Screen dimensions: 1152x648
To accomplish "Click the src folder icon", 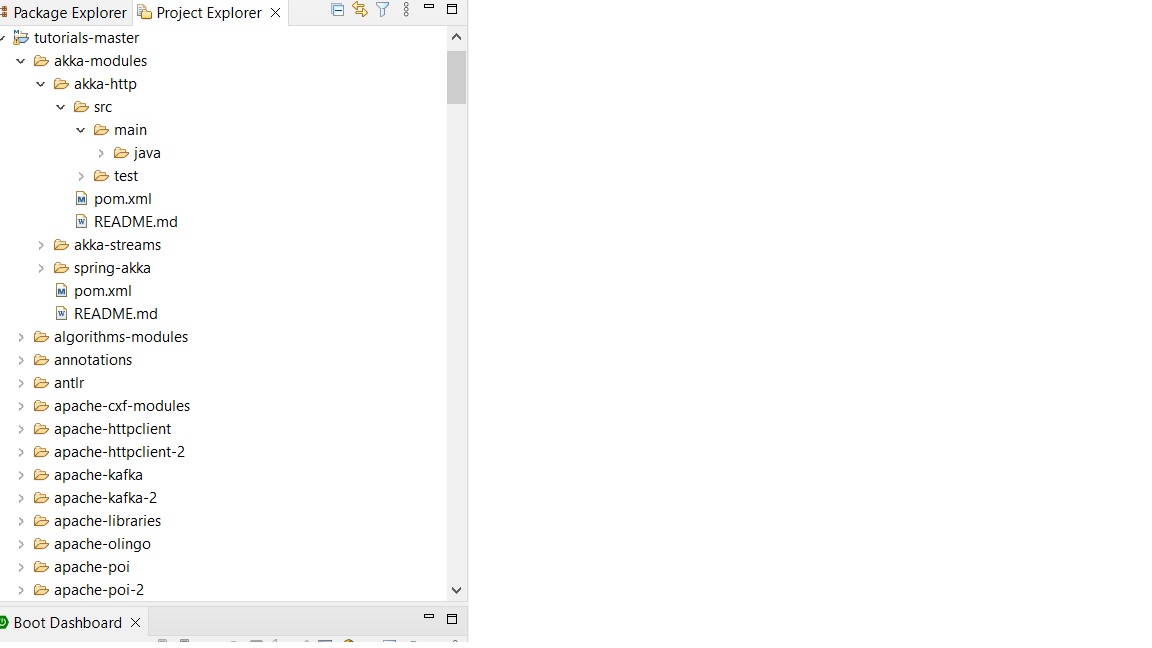I will pos(82,107).
